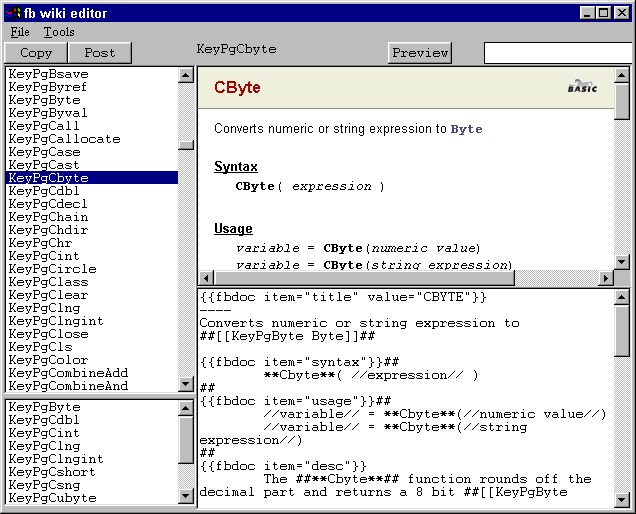Open the File menu
Screen dimensions: 636x514
coord(20,32)
